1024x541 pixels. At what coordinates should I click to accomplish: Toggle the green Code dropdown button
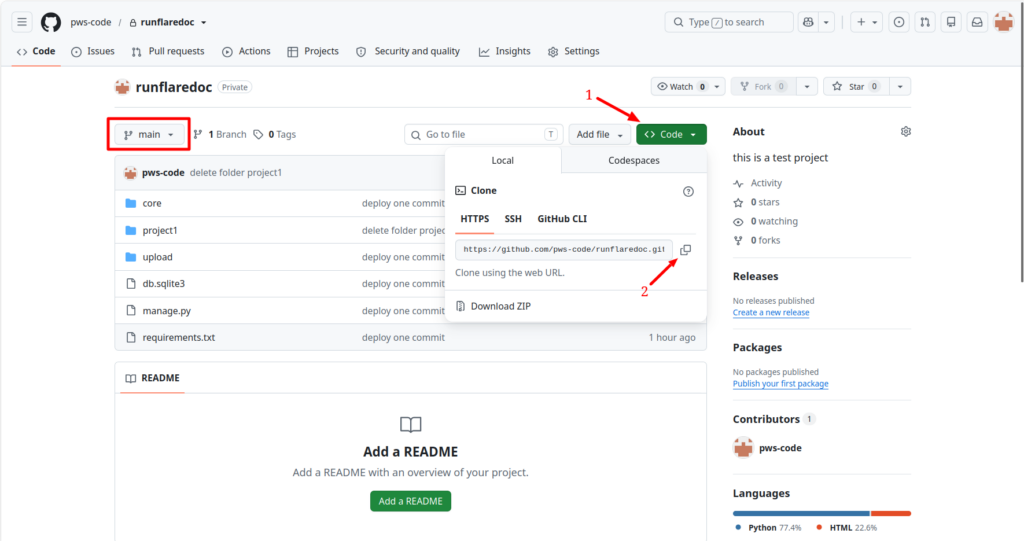pos(671,135)
